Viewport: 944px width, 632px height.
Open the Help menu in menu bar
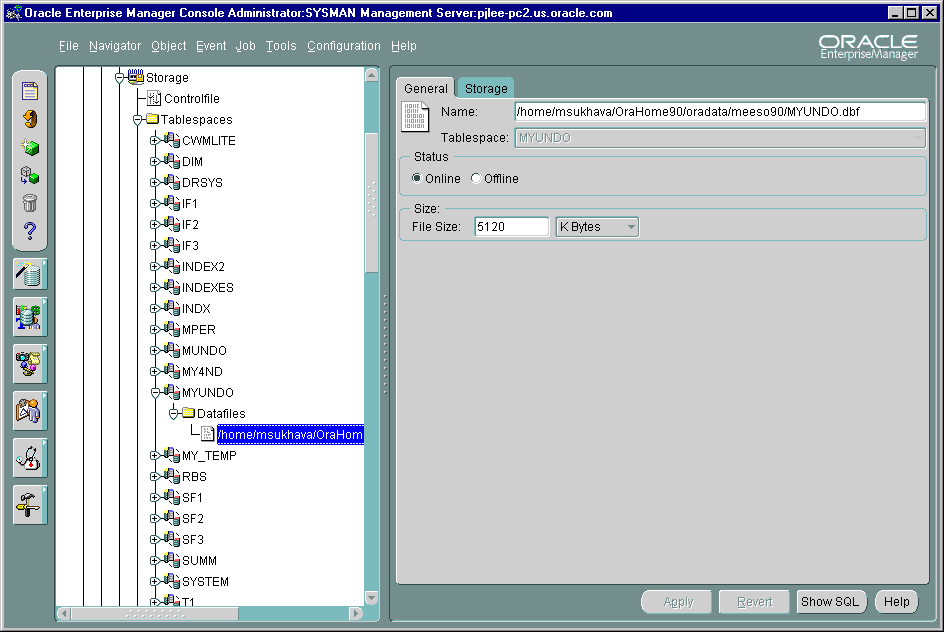(403, 46)
